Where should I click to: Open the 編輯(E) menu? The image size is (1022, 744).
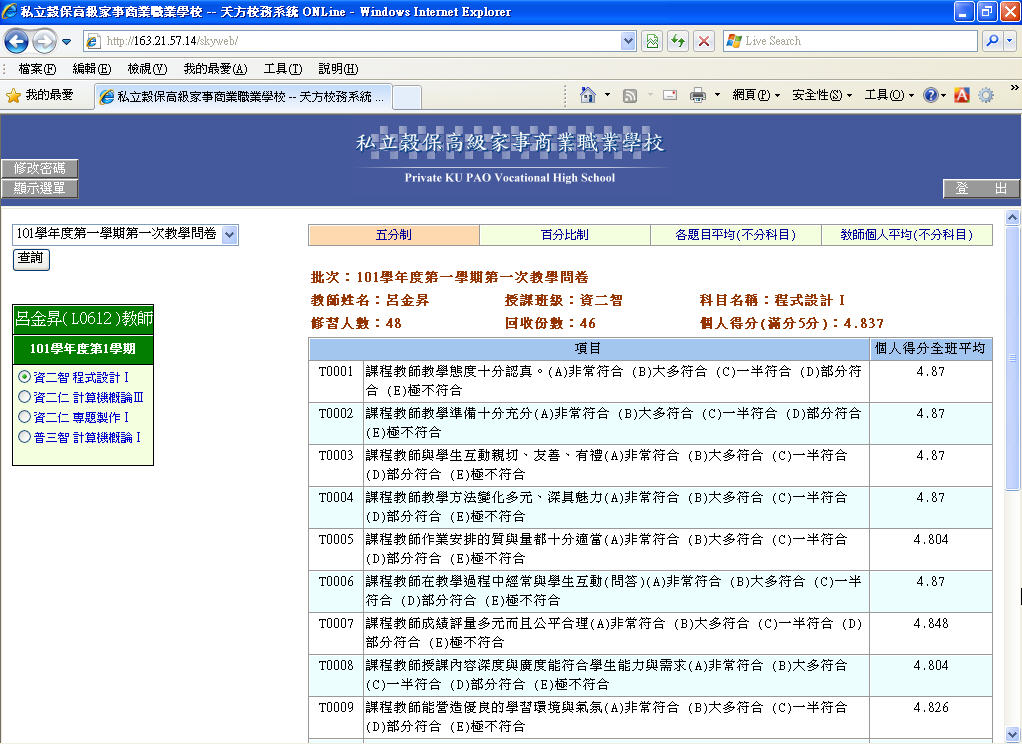[x=92, y=68]
